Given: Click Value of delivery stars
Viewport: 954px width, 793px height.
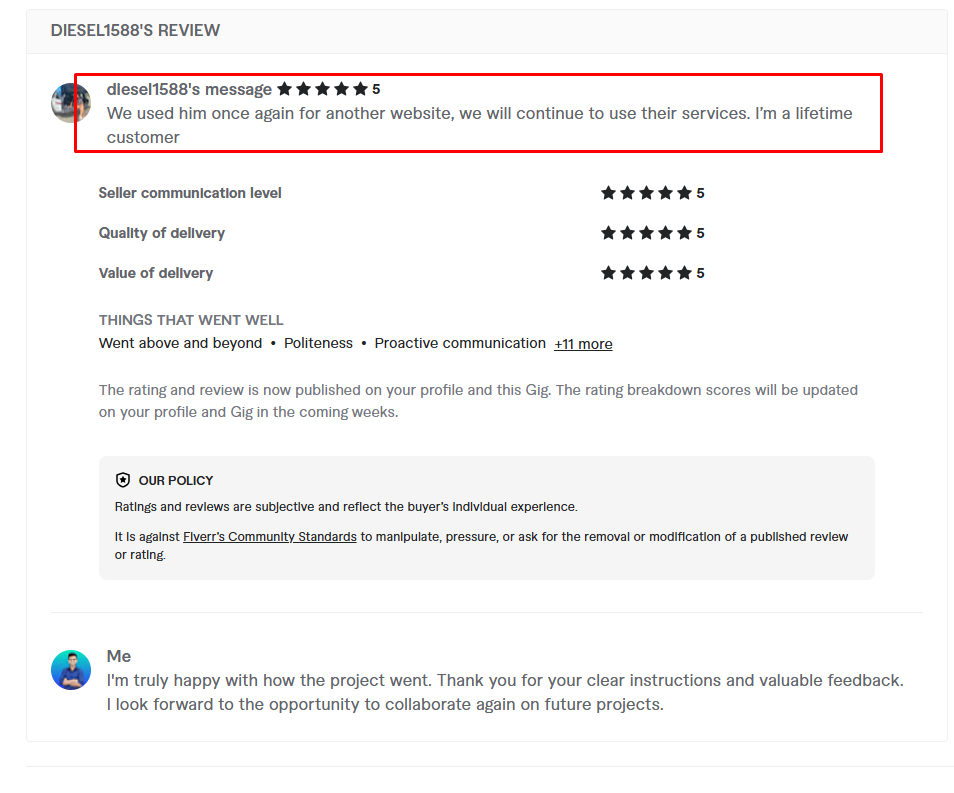Looking at the screenshot, I should tap(646, 273).
